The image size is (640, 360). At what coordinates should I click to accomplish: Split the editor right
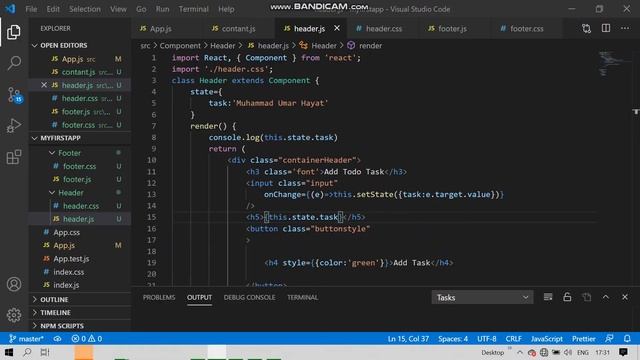coord(606,28)
